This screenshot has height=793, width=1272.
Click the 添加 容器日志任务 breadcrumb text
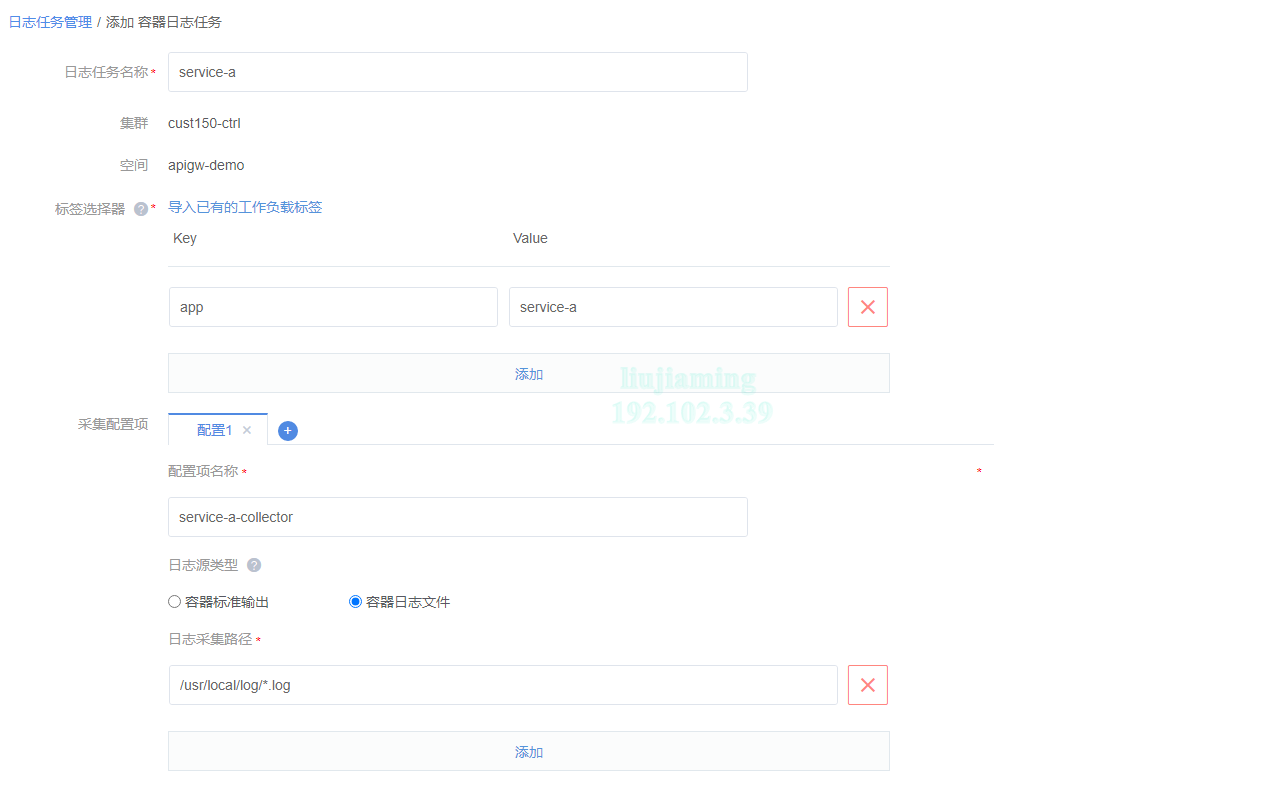[164, 21]
